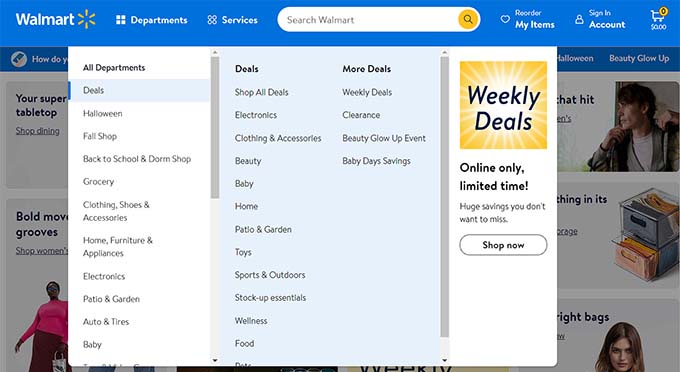Open Reorder My Items
The image size is (680, 372).
(x=528, y=19)
